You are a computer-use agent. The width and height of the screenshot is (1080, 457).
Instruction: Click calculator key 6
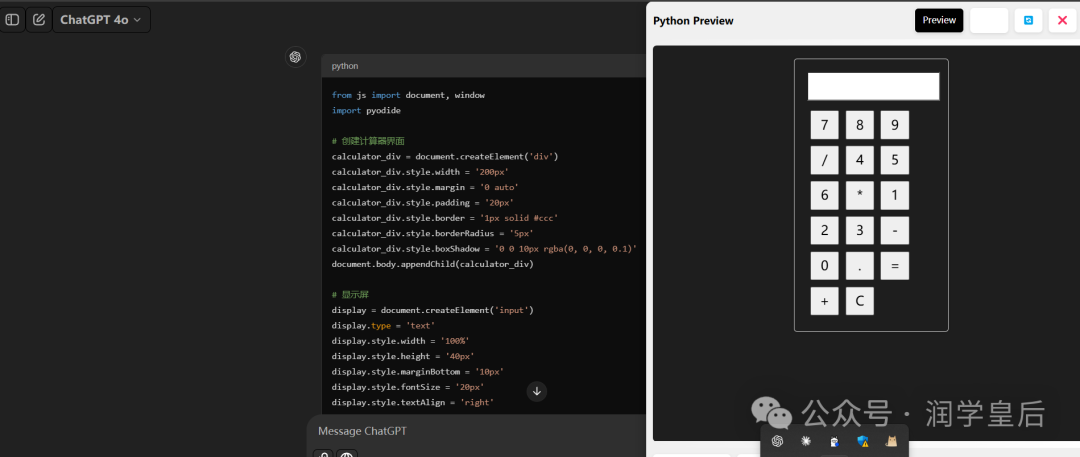(x=824, y=195)
